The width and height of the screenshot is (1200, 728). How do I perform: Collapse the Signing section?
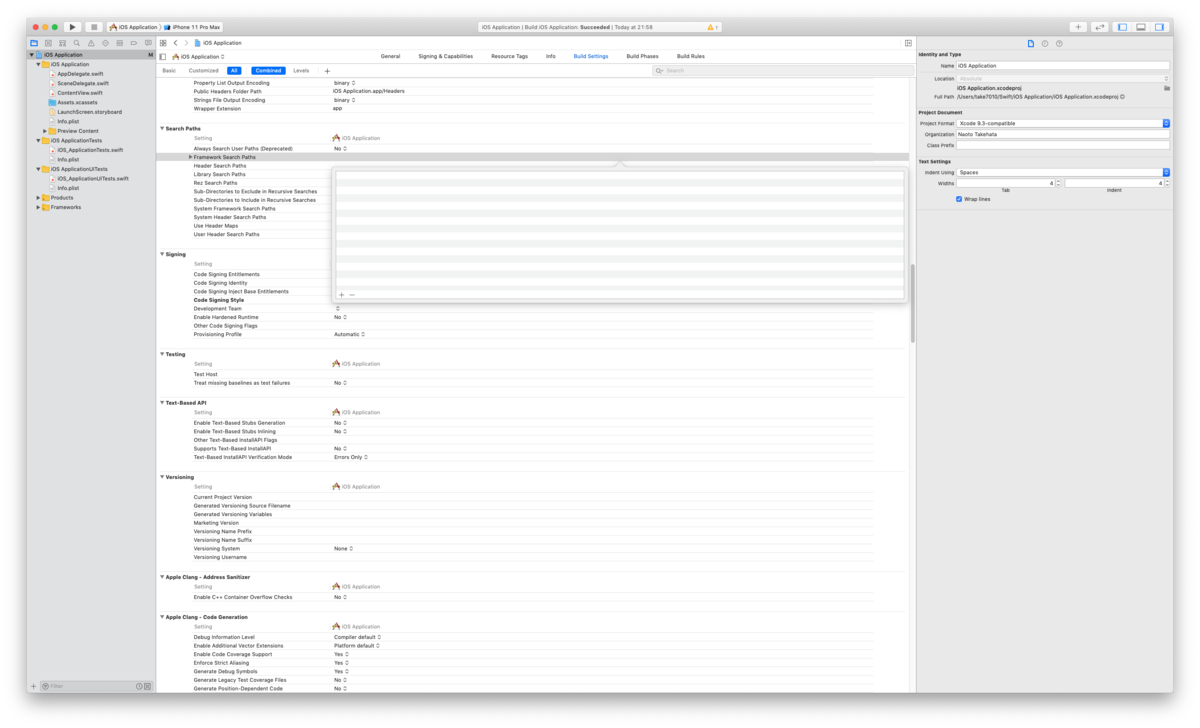click(162, 254)
